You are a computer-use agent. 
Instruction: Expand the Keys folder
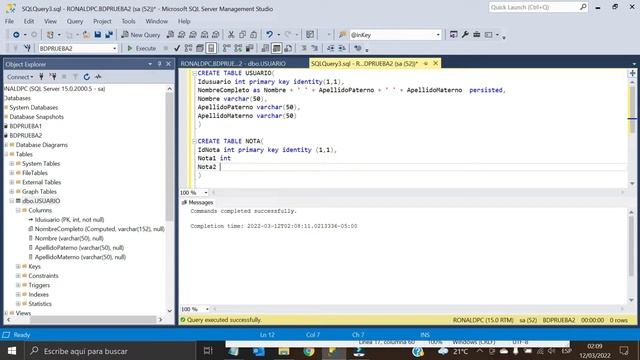(18, 266)
